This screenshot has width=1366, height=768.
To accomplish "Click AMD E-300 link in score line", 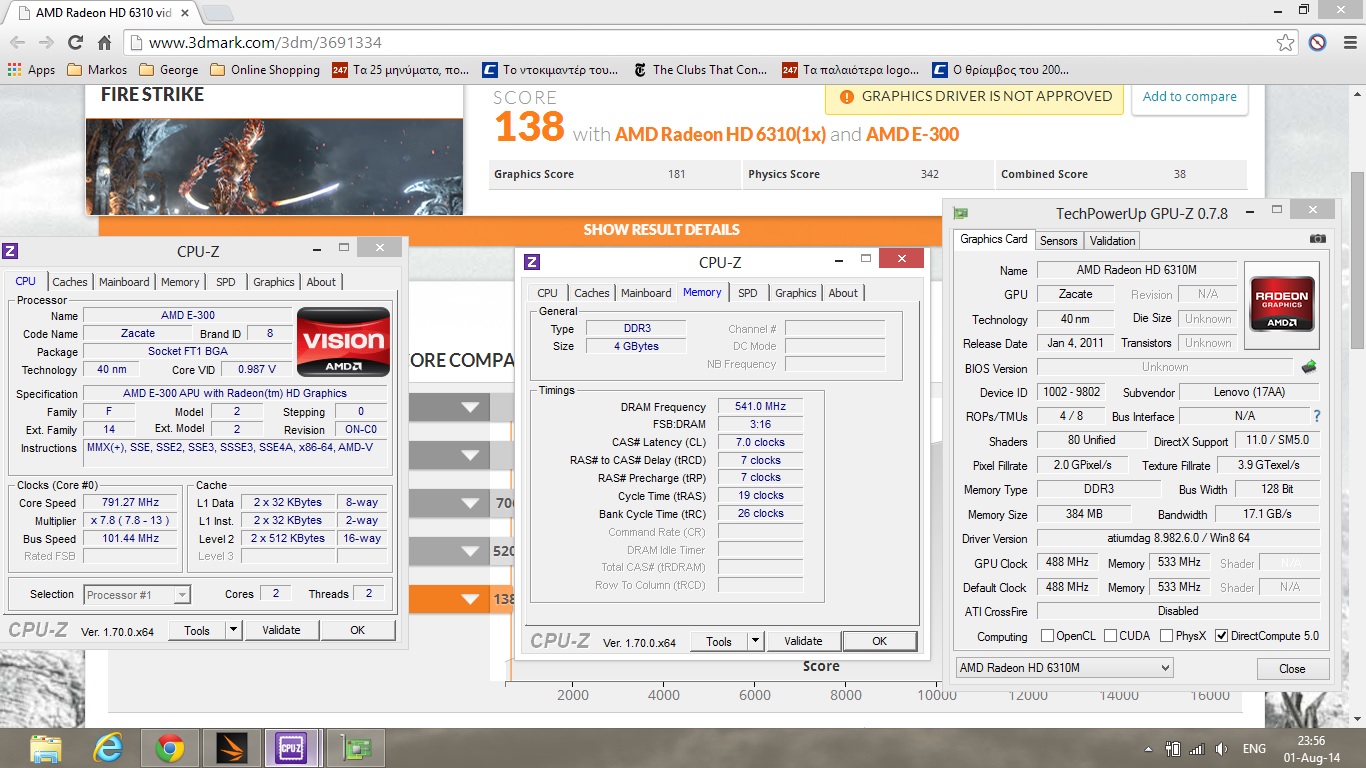I will coord(912,134).
